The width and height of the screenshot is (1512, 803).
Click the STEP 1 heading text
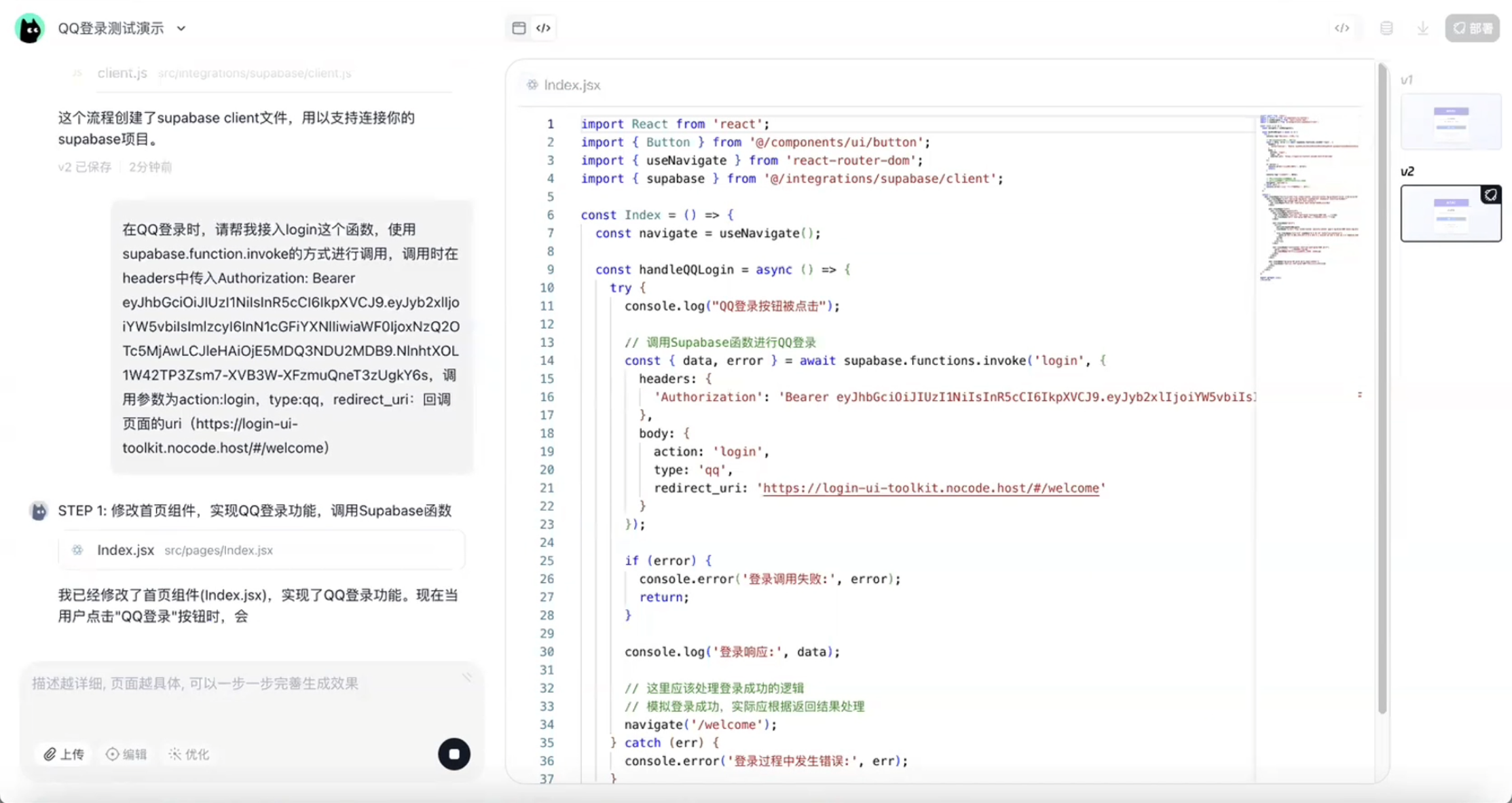pyautogui.click(x=255, y=511)
